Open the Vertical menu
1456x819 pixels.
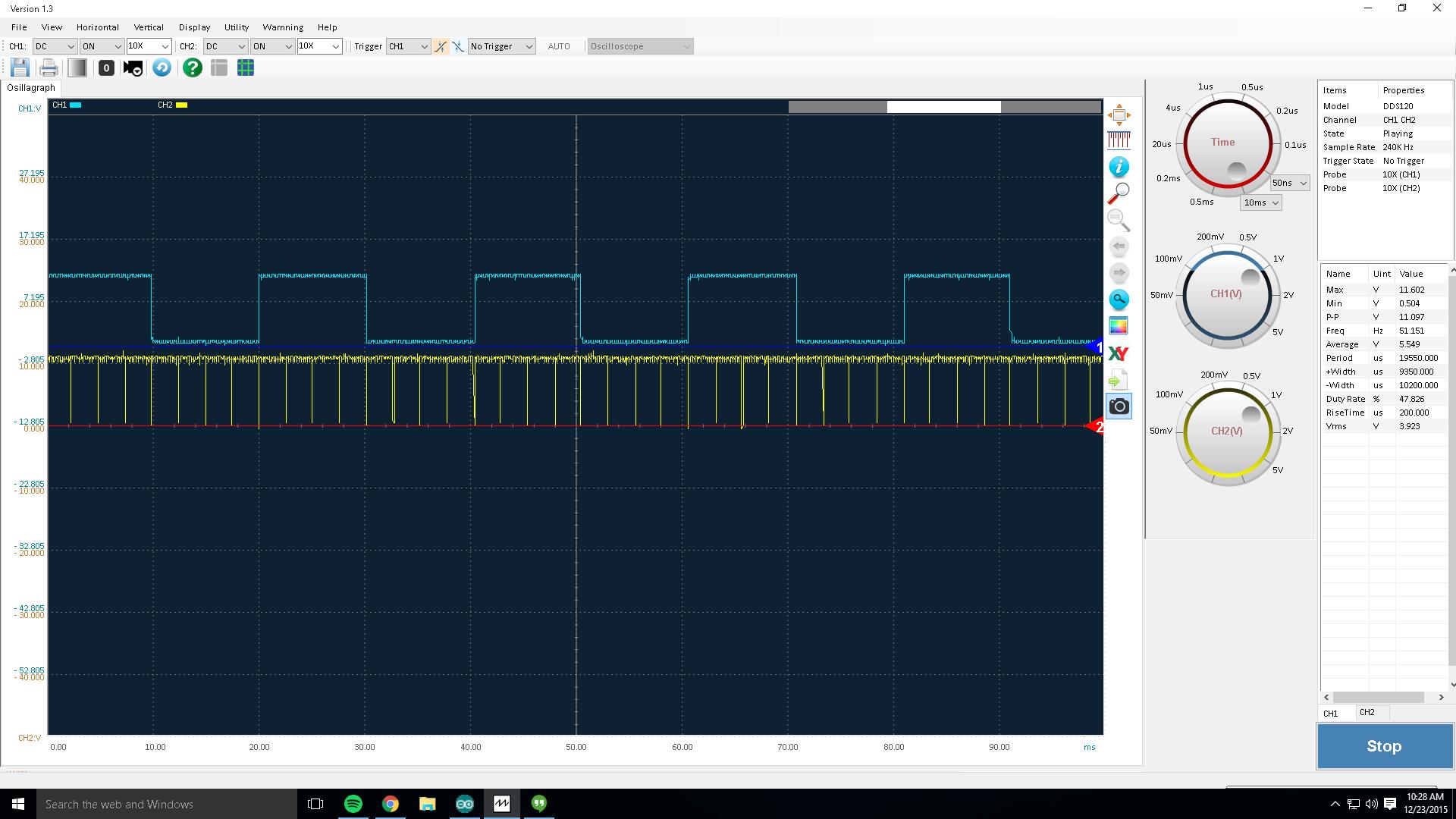tap(149, 27)
